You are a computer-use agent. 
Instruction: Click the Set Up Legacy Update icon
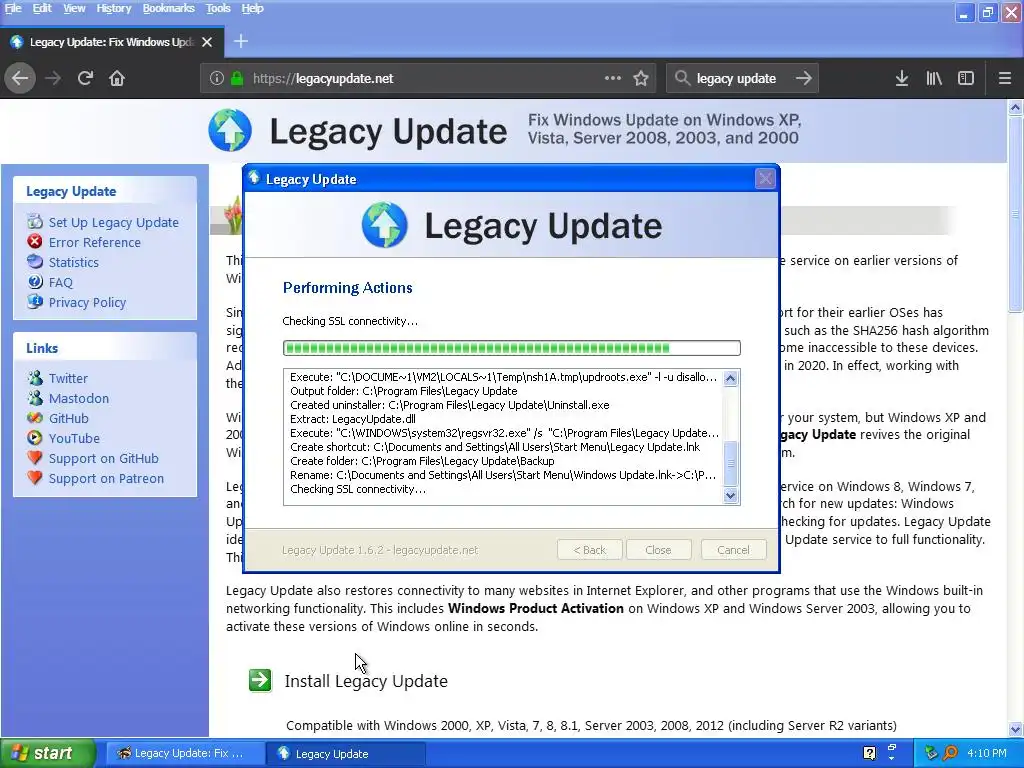tap(35, 221)
